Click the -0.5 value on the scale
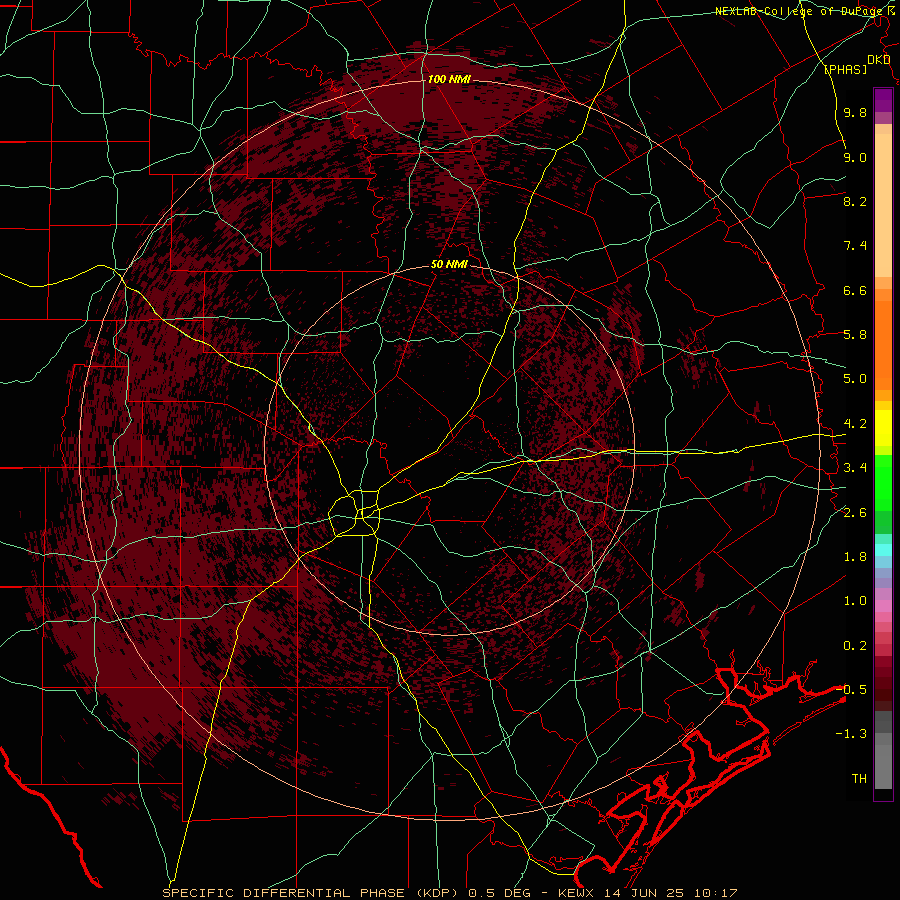 tap(851, 690)
